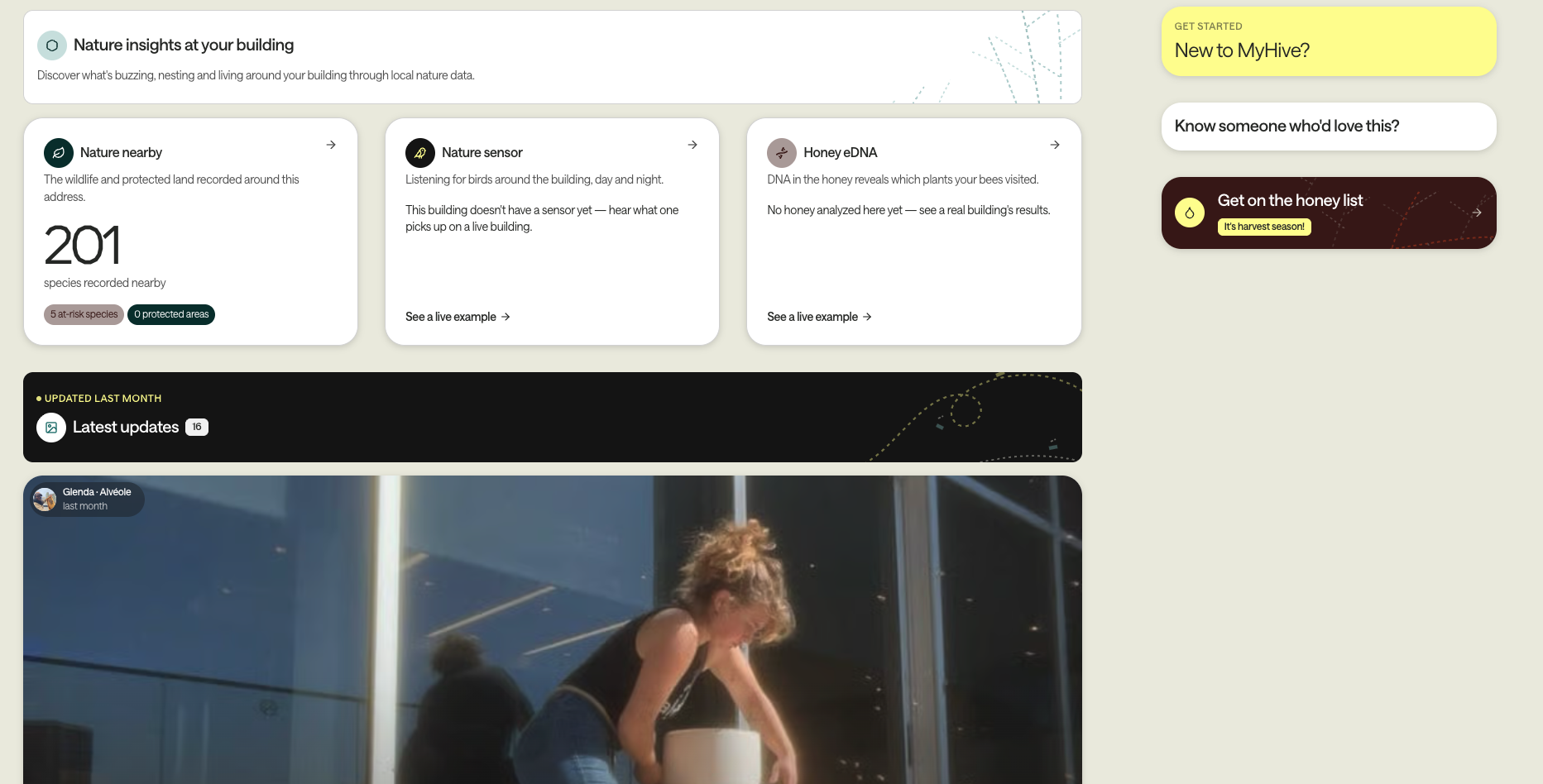Open Nature sensor card via its arrow
Viewport: 1543px width, 784px height.
click(692, 145)
